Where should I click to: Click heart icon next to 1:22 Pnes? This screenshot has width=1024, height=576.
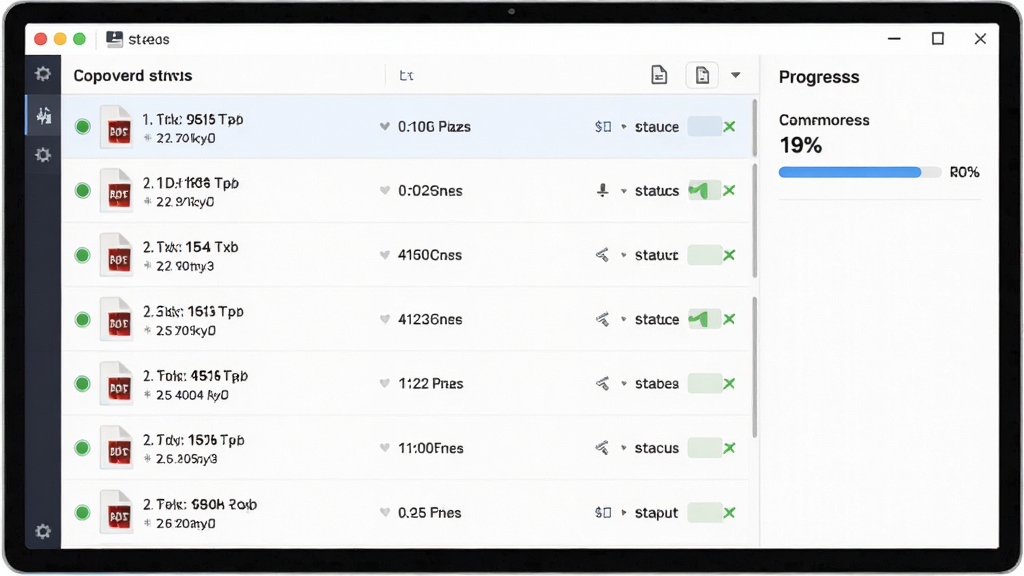click(x=385, y=383)
